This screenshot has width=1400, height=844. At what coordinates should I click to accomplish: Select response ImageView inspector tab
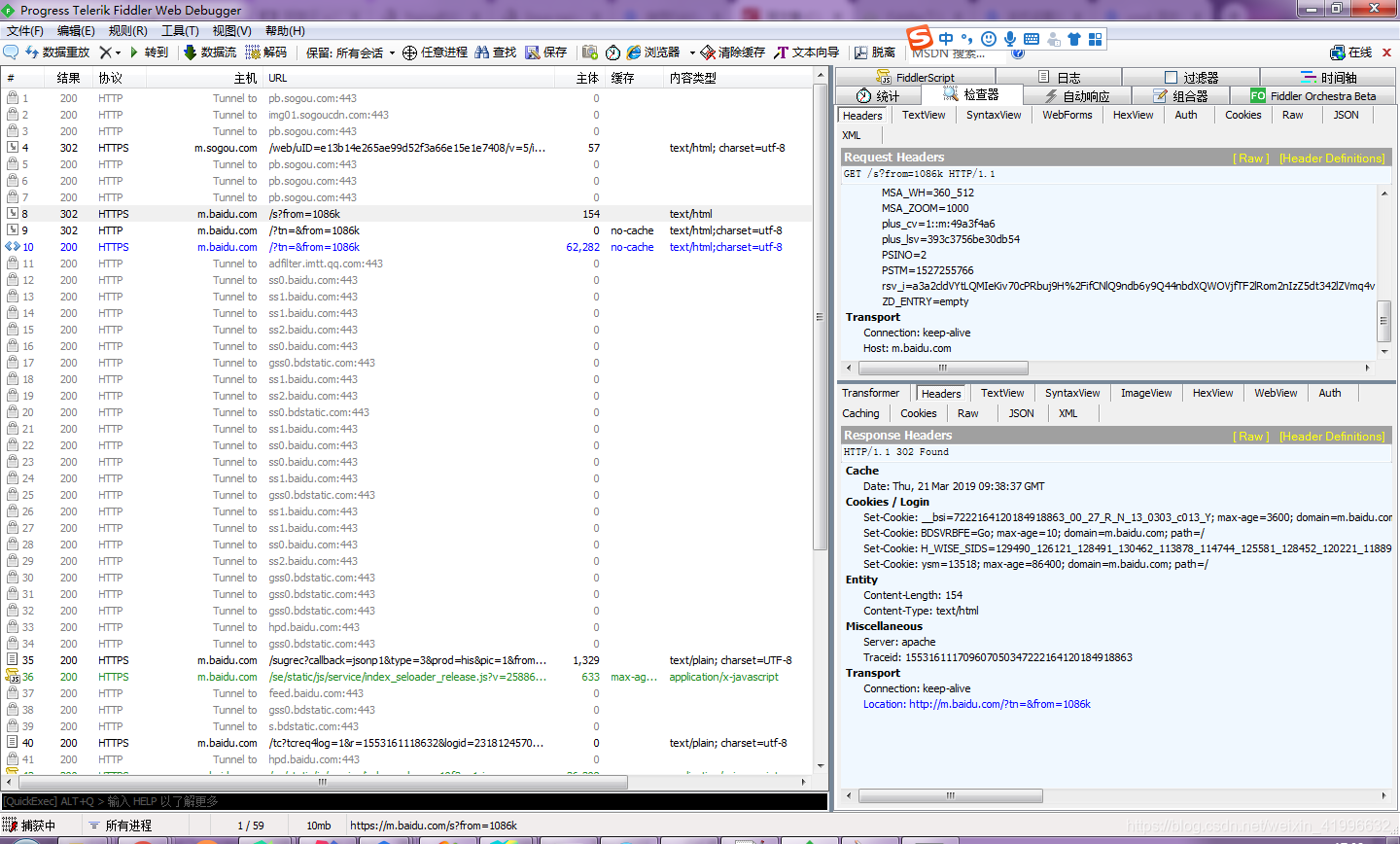[x=1145, y=393]
